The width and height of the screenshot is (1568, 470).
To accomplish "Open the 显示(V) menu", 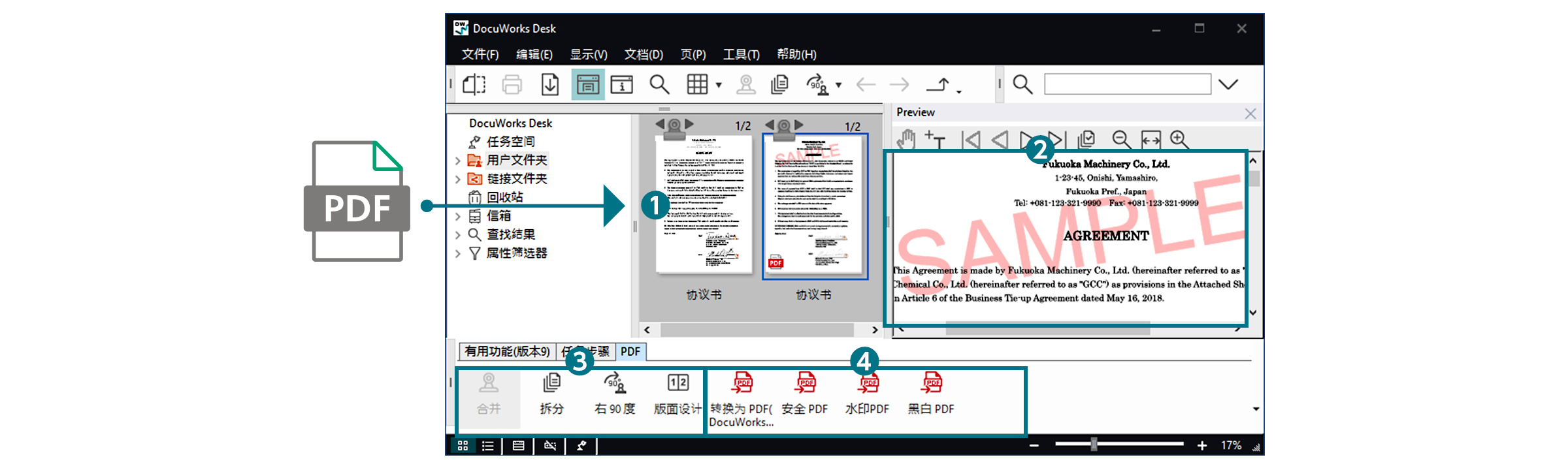I will click(589, 54).
